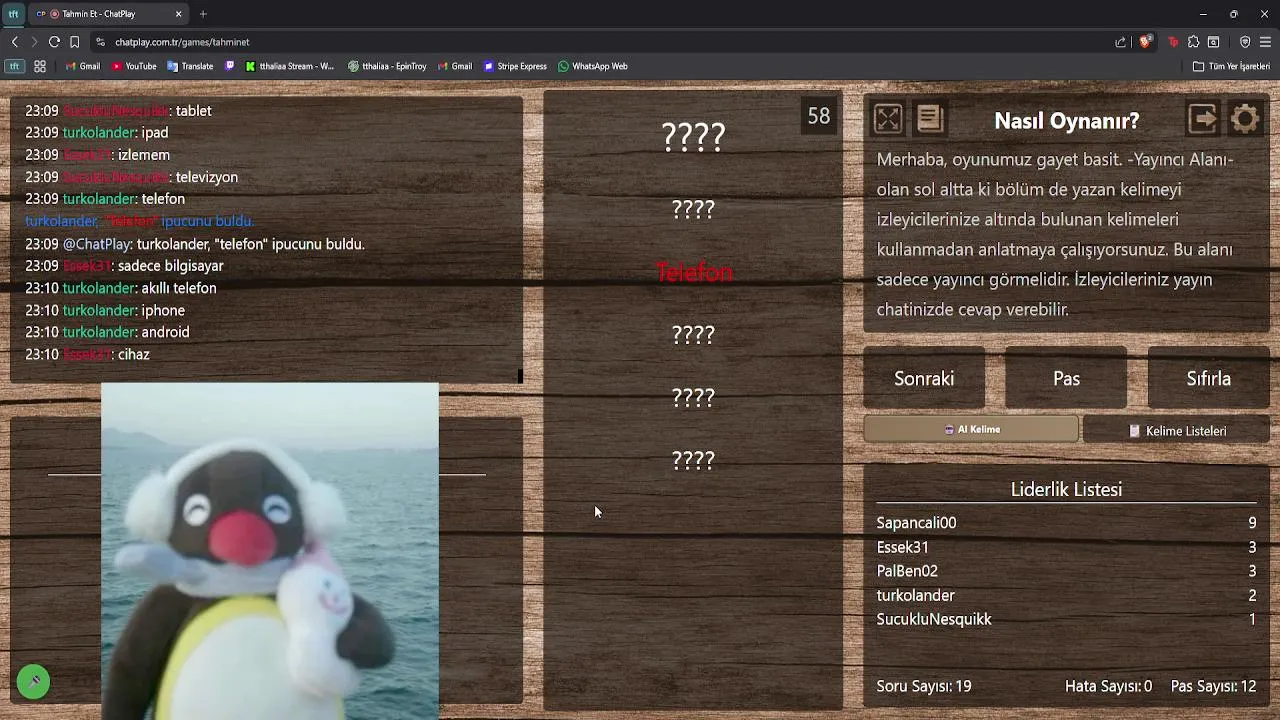This screenshot has width=1280, height=720.
Task: Open game settings gear icon
Action: pyautogui.click(x=1245, y=119)
